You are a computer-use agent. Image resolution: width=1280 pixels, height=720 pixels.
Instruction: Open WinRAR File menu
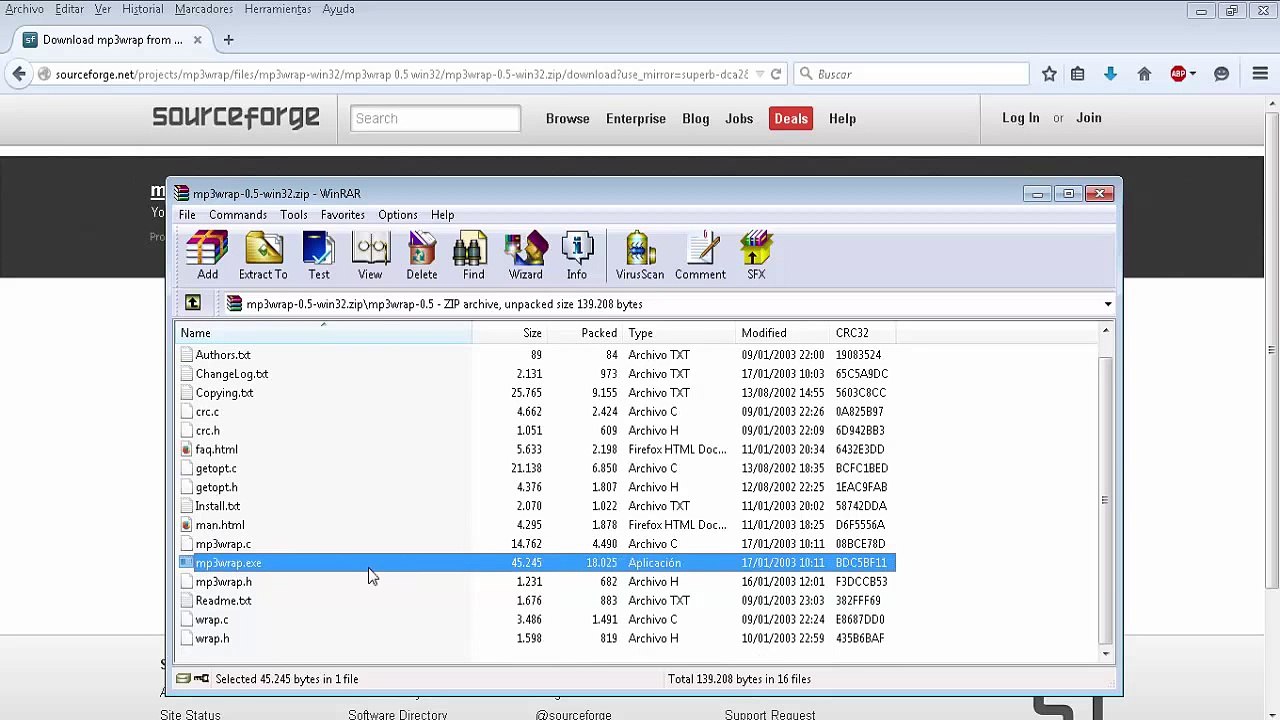click(187, 215)
